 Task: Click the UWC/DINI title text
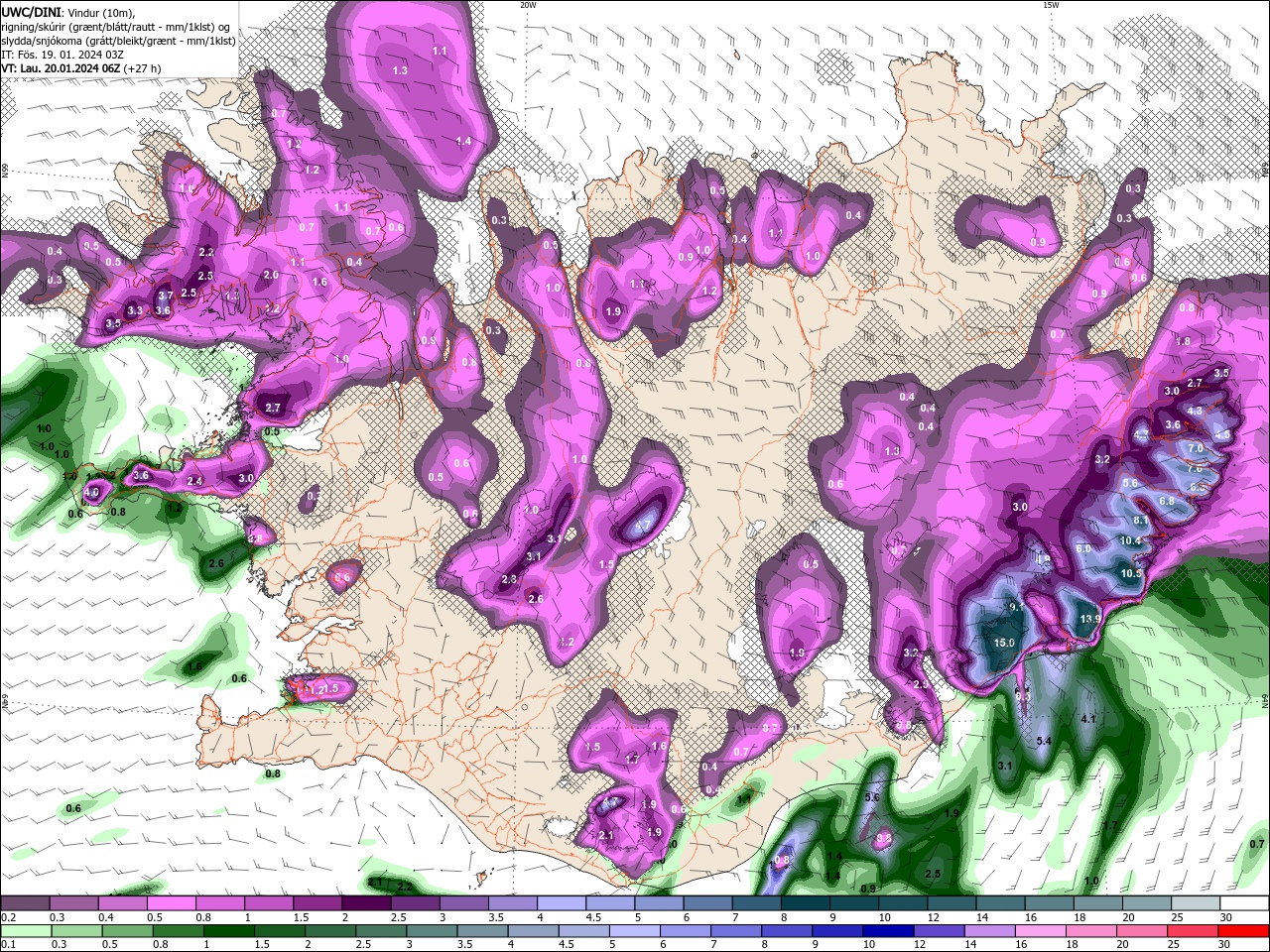click(x=29, y=12)
